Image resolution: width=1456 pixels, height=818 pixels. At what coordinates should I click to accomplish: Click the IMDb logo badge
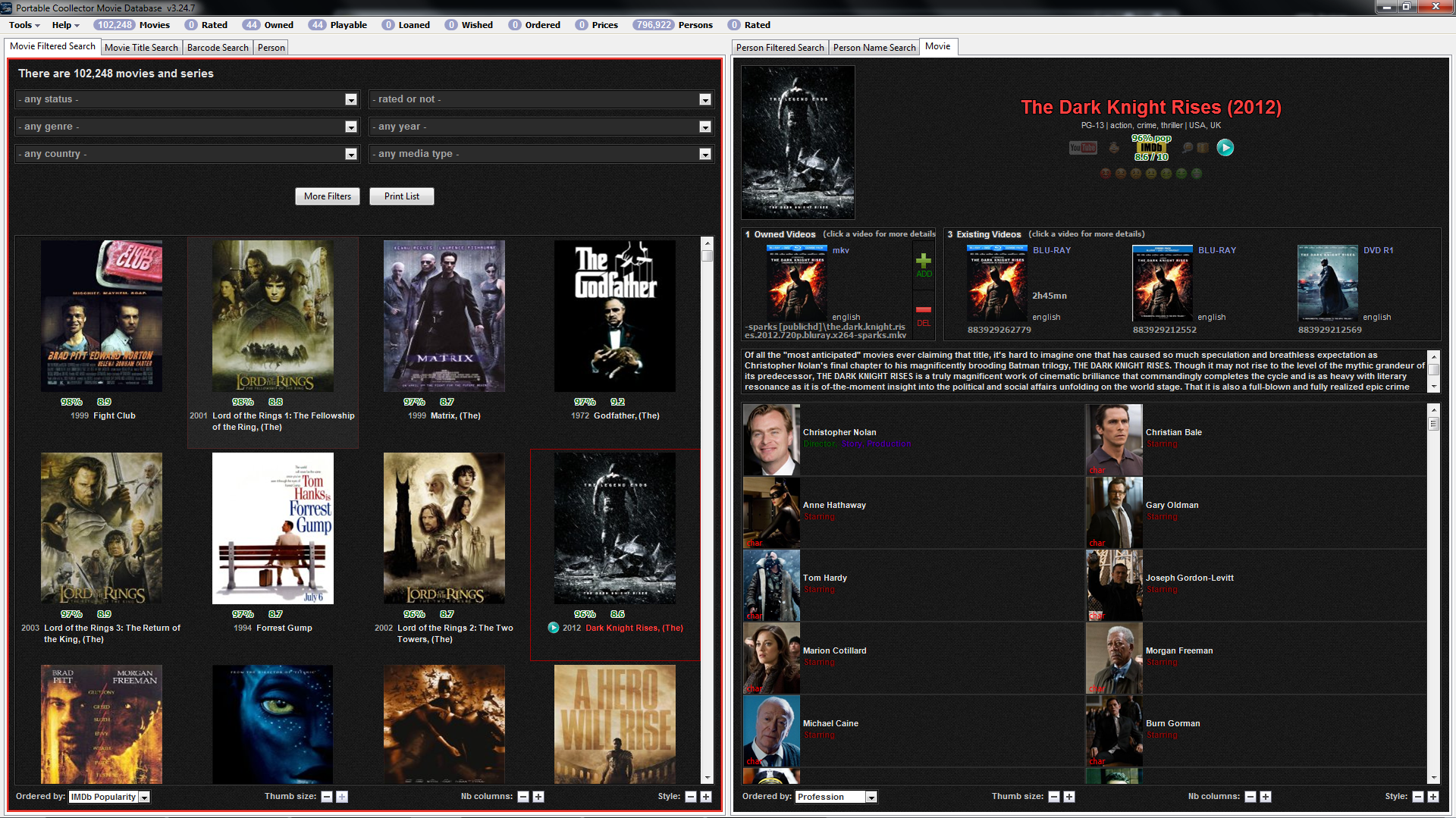(x=1151, y=148)
